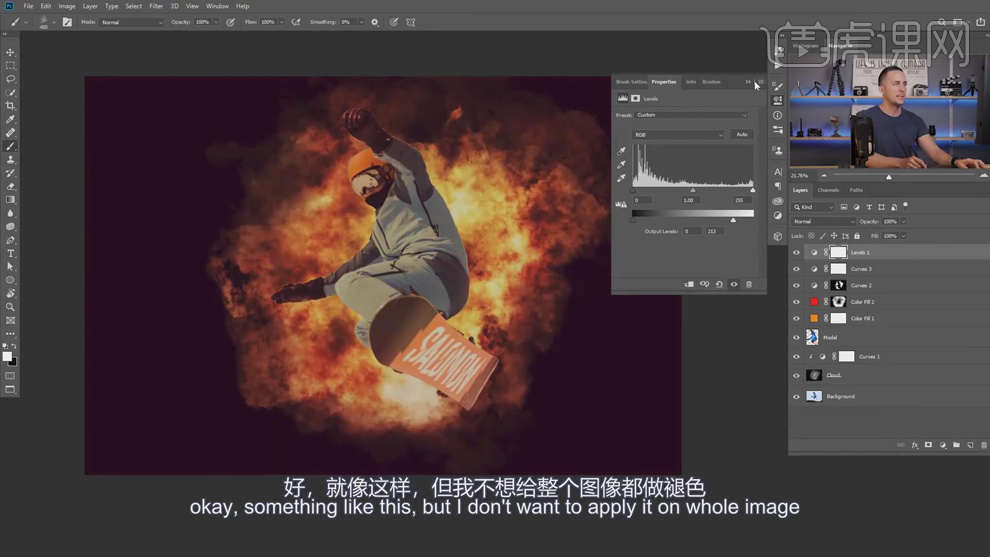Select the Crop tool
Image resolution: width=990 pixels, height=557 pixels.
pos(10,106)
